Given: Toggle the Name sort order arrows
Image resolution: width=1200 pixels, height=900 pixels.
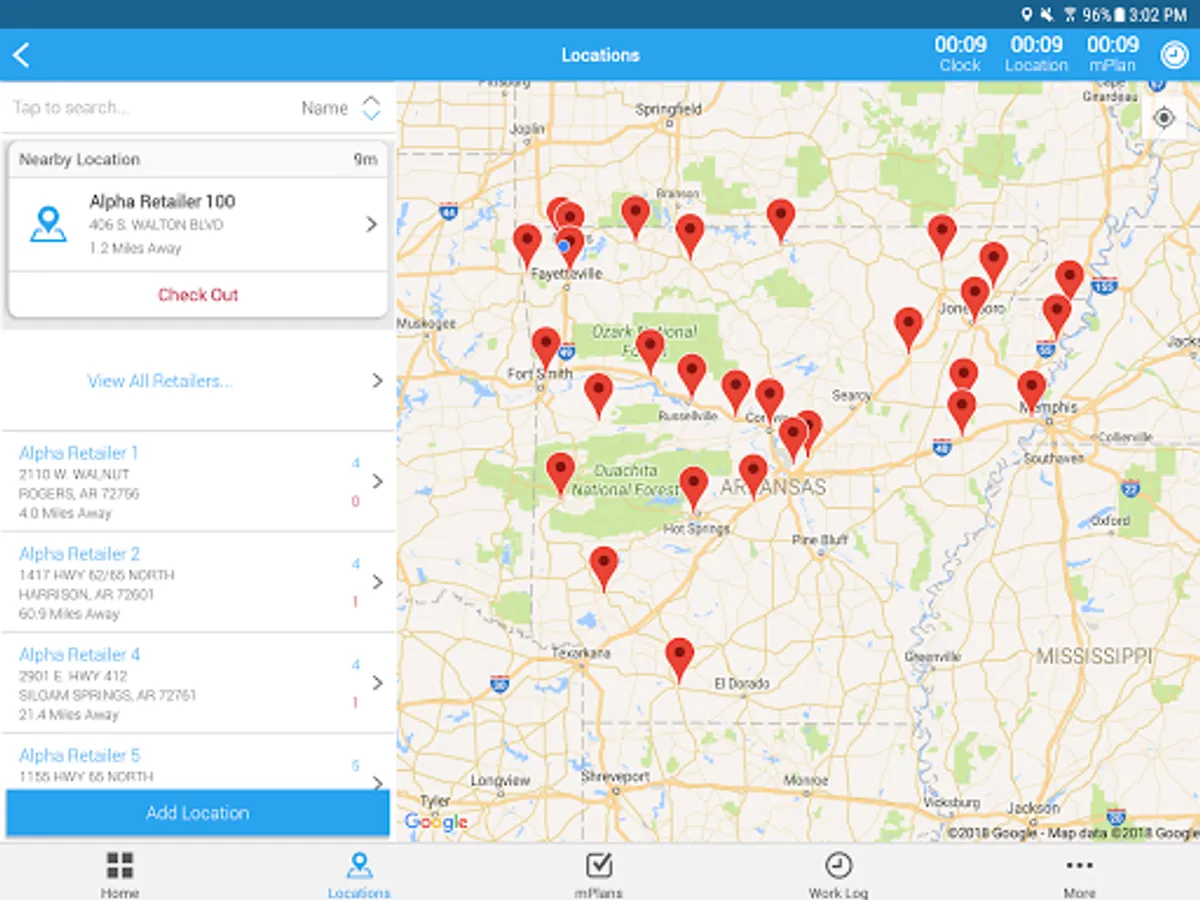Looking at the screenshot, I should pos(371,108).
